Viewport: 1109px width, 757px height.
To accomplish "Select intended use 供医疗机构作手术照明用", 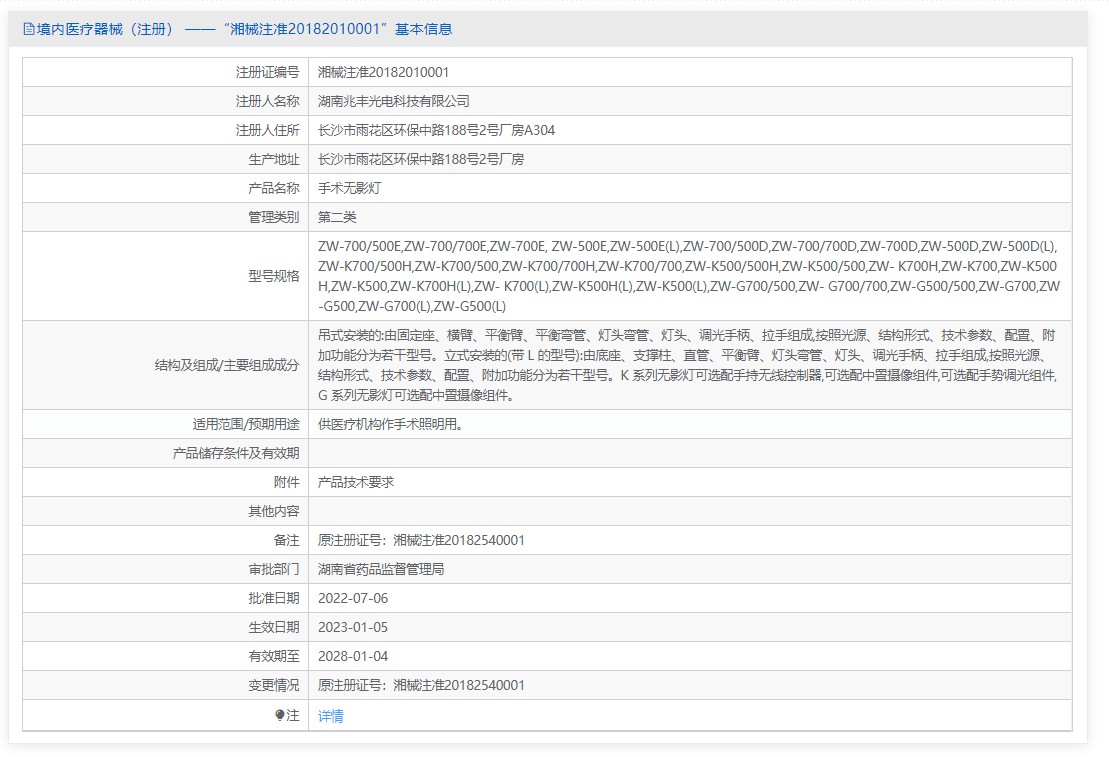I will tap(390, 424).
